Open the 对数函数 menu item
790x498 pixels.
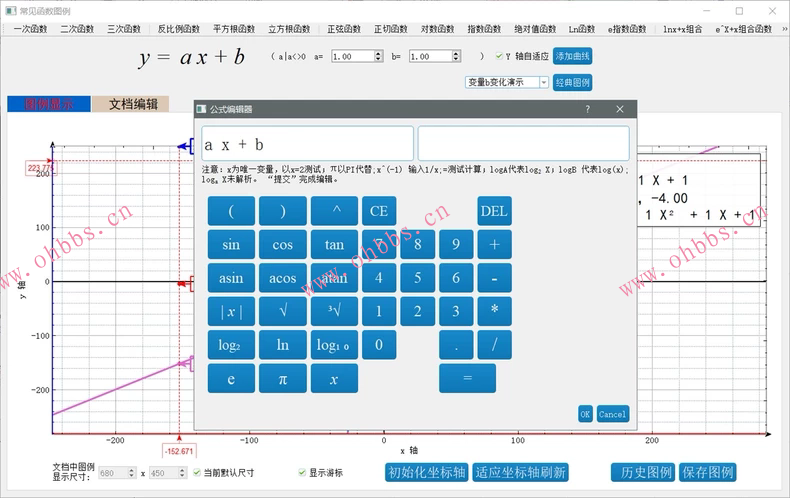(437, 29)
